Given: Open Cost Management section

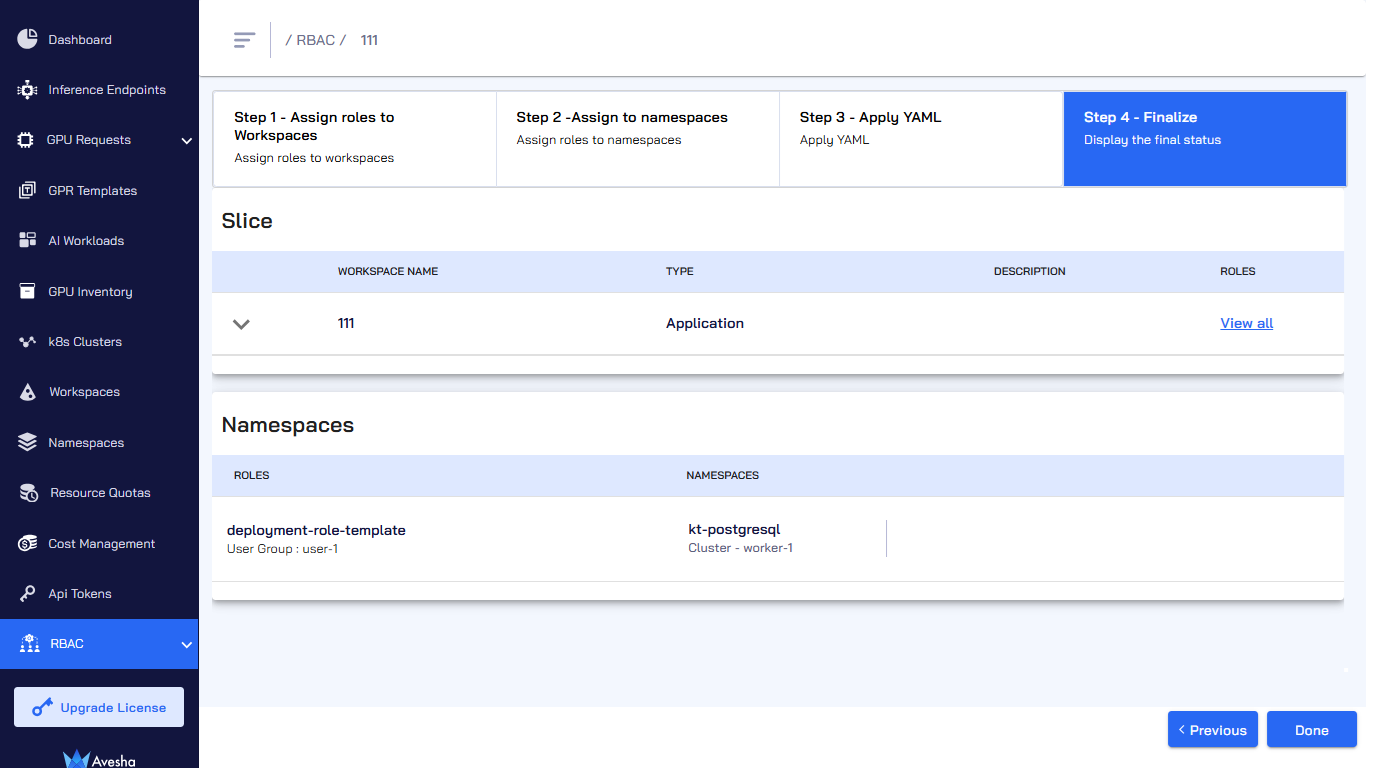Looking at the screenshot, I should [x=102, y=544].
